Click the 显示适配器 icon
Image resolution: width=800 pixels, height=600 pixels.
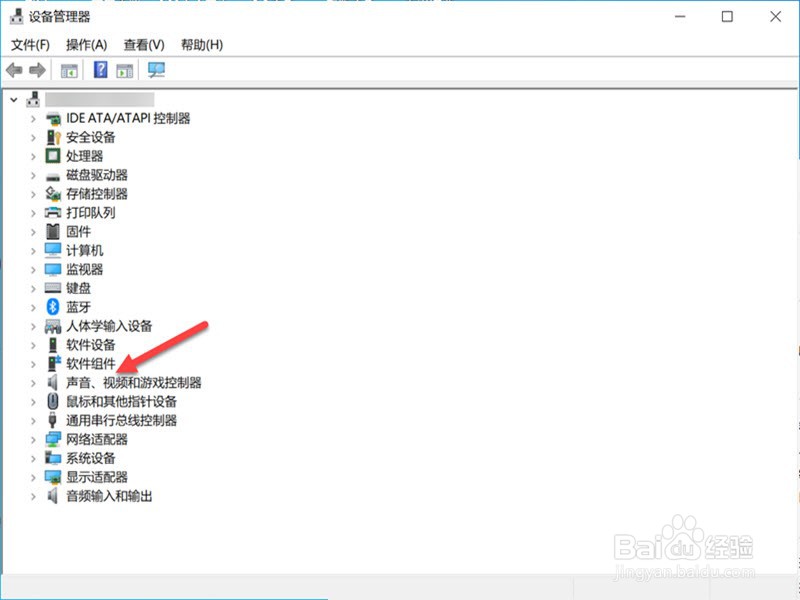[x=53, y=477]
